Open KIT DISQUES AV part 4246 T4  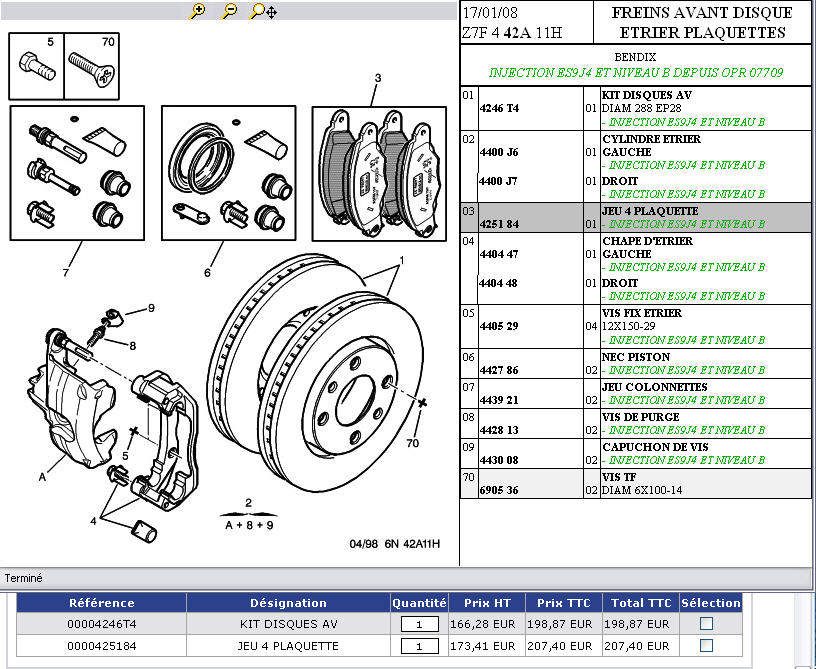pos(499,107)
